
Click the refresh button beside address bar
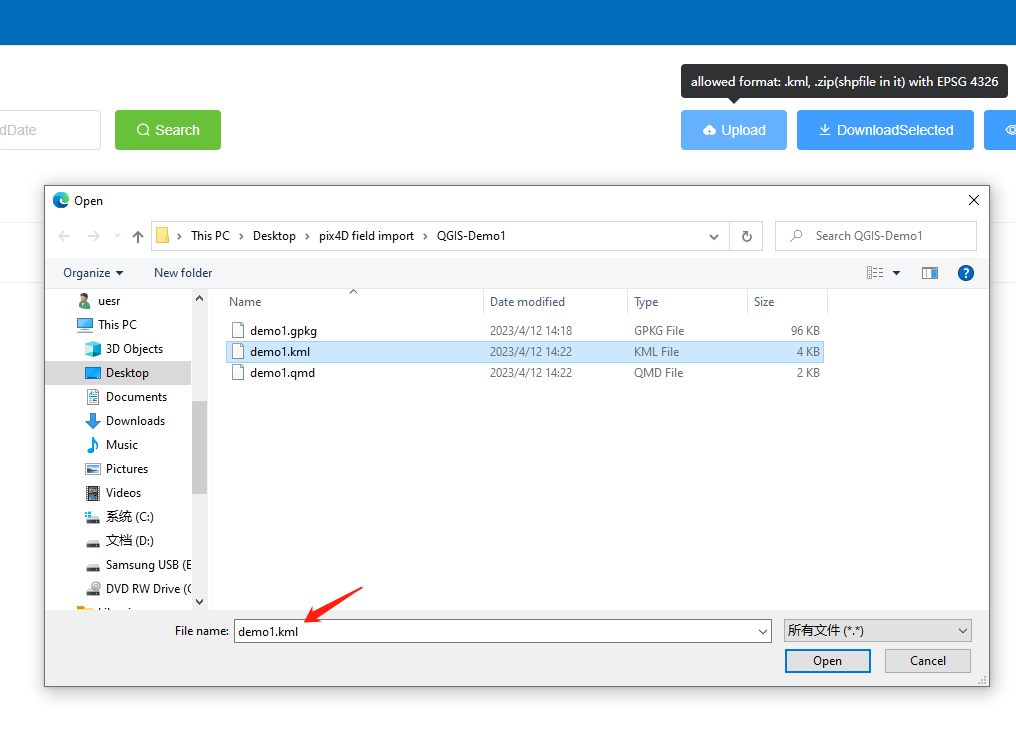click(746, 236)
